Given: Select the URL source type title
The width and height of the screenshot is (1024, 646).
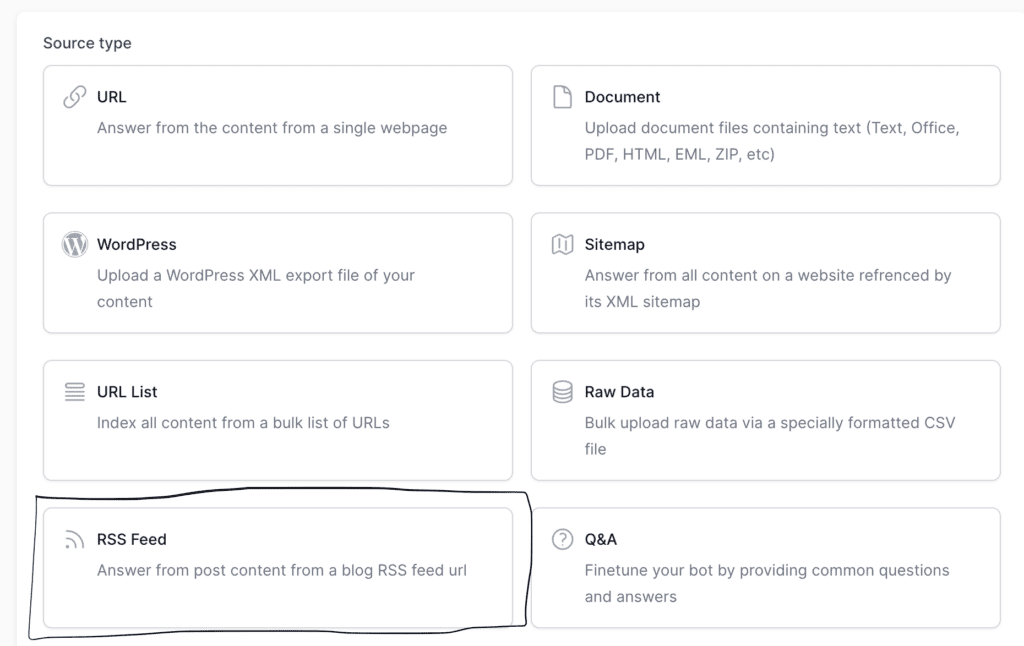Looking at the screenshot, I should click(111, 97).
